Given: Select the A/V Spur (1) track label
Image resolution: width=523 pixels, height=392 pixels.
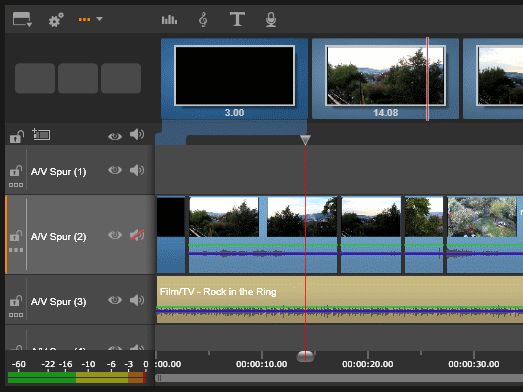Looking at the screenshot, I should (58, 172).
